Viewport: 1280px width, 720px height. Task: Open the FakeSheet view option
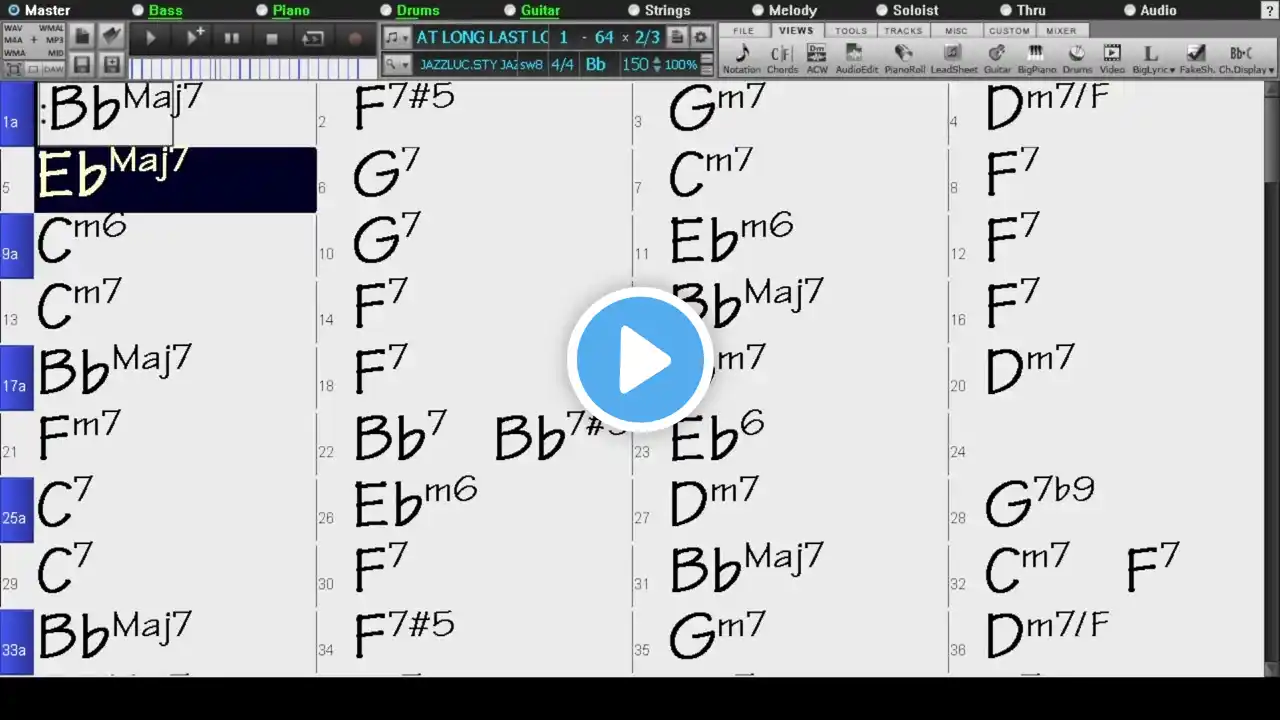click(1196, 59)
